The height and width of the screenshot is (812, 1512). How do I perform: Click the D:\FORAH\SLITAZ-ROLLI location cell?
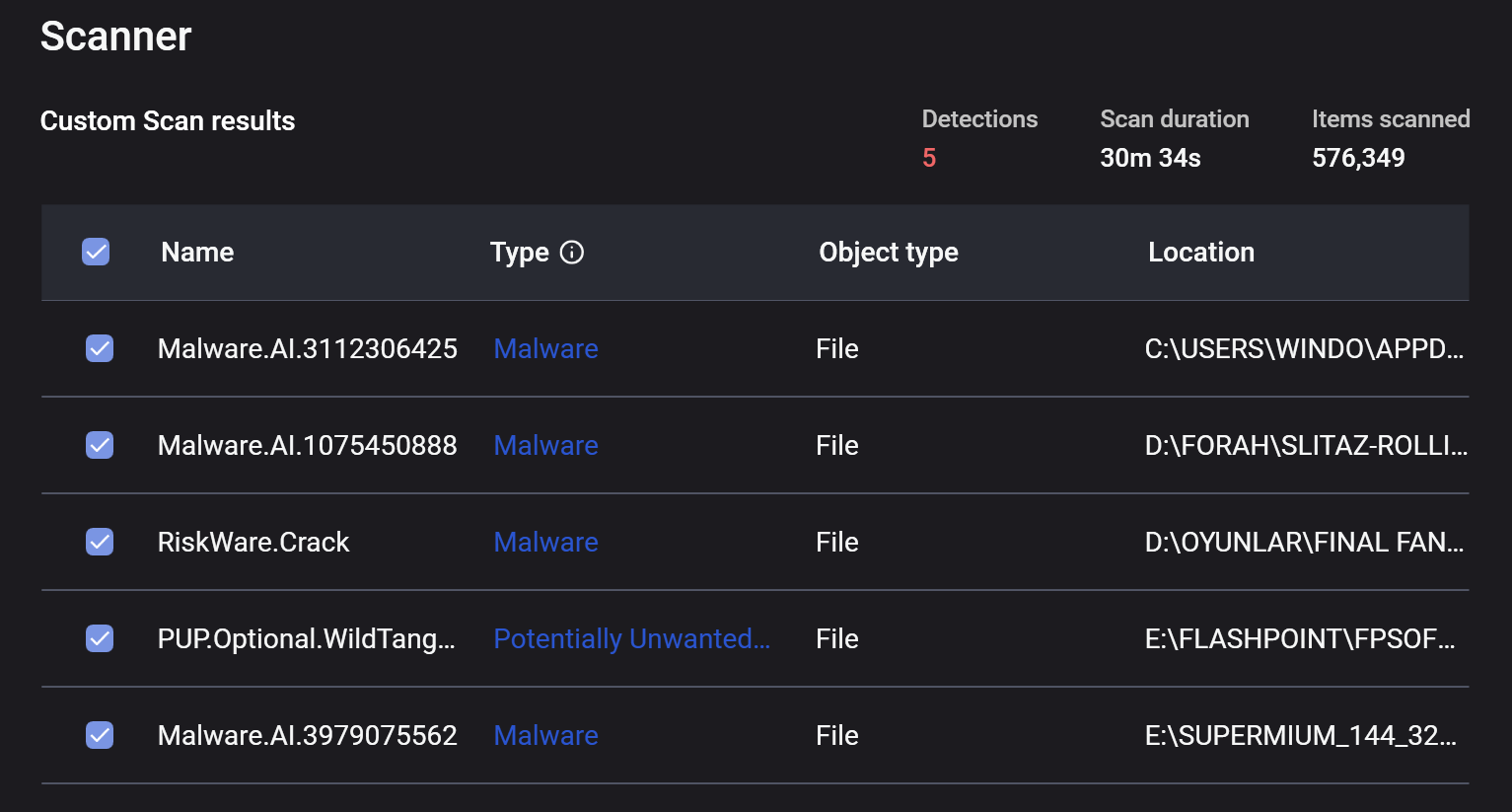[x=1306, y=445]
